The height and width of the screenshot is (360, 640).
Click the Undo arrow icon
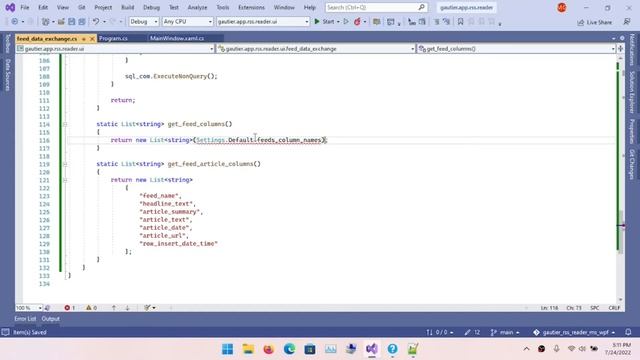pos(96,22)
